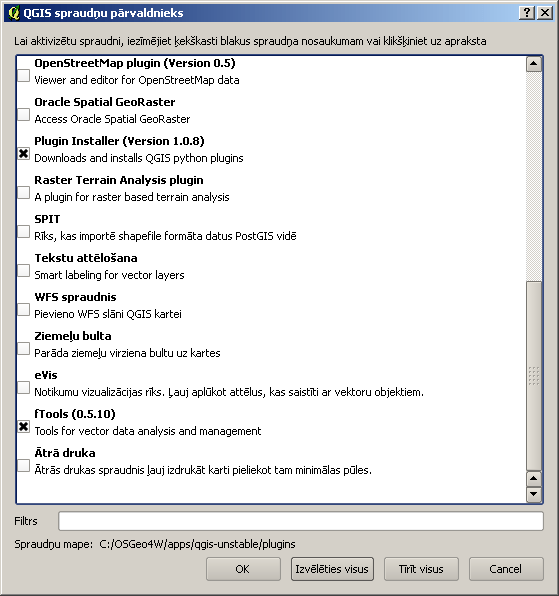Select the 'SPIT' plugin title
Screen dimensions: 559x596
pos(47,219)
